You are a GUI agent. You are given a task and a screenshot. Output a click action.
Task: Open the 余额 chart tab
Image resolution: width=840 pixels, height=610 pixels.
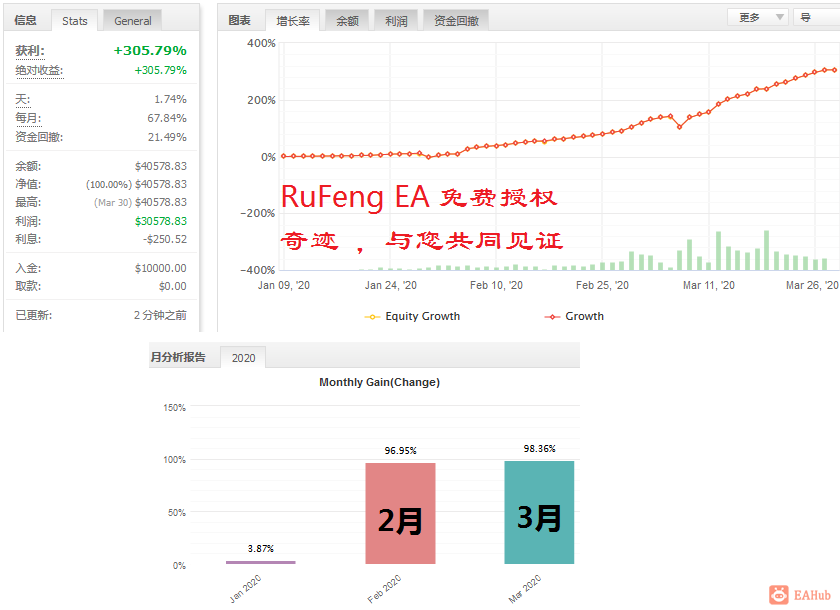coord(347,21)
